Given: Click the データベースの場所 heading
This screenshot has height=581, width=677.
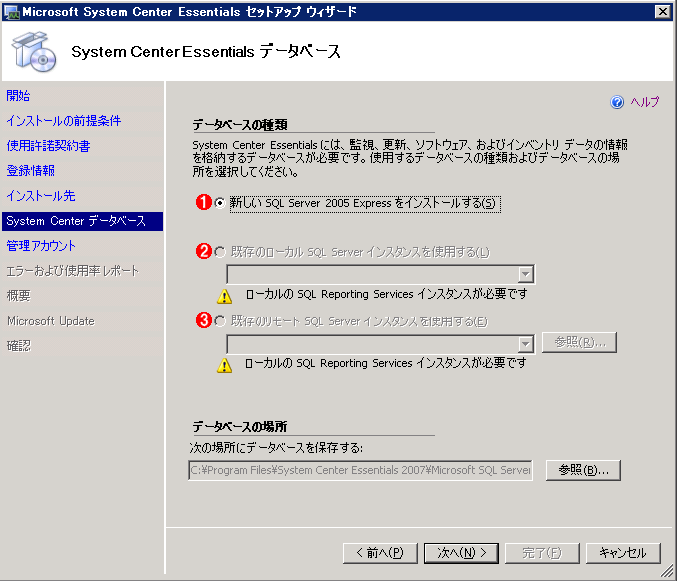Looking at the screenshot, I should 240,427.
